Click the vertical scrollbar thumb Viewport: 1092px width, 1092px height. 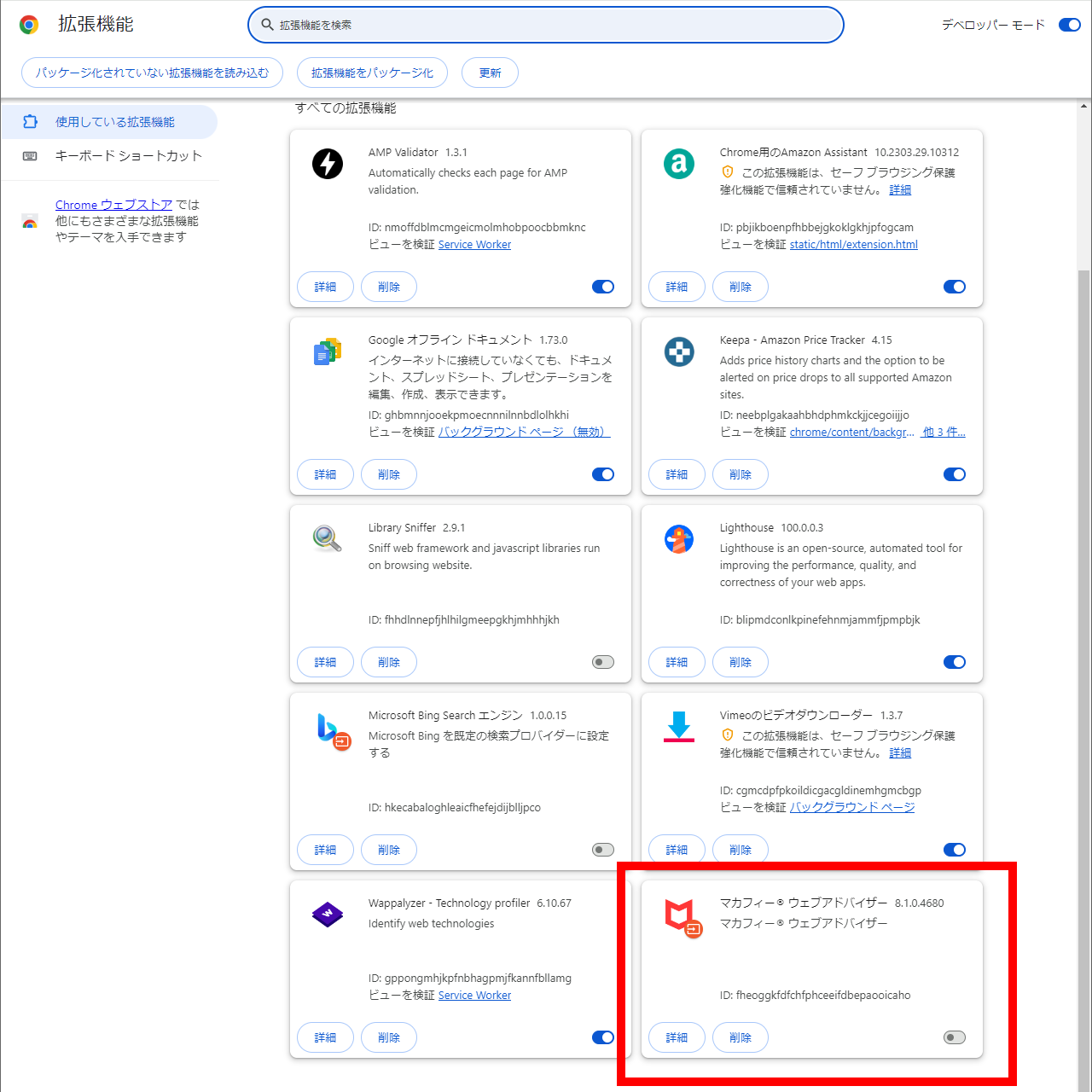click(x=1084, y=679)
